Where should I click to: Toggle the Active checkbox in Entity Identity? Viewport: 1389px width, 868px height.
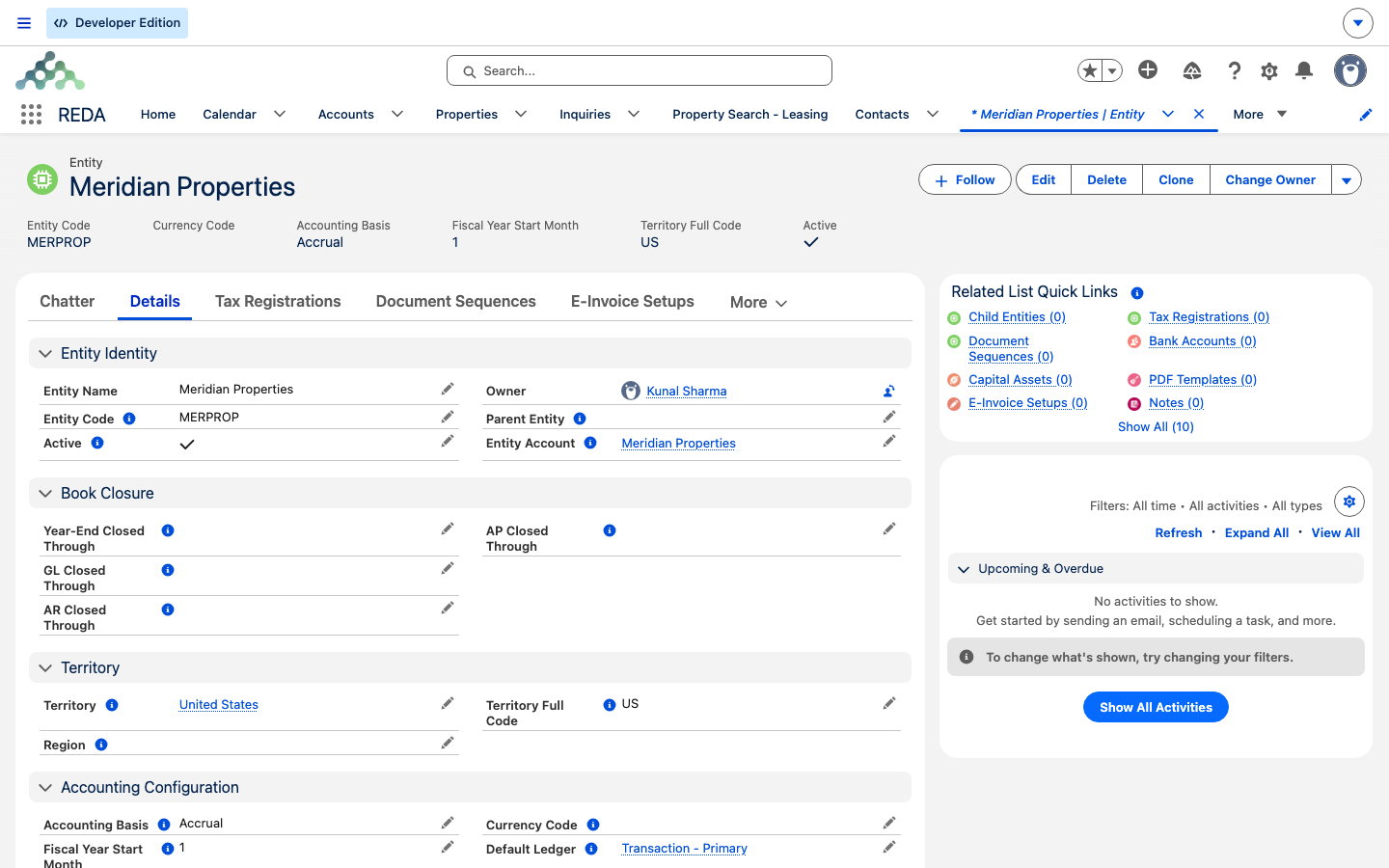tap(187, 445)
